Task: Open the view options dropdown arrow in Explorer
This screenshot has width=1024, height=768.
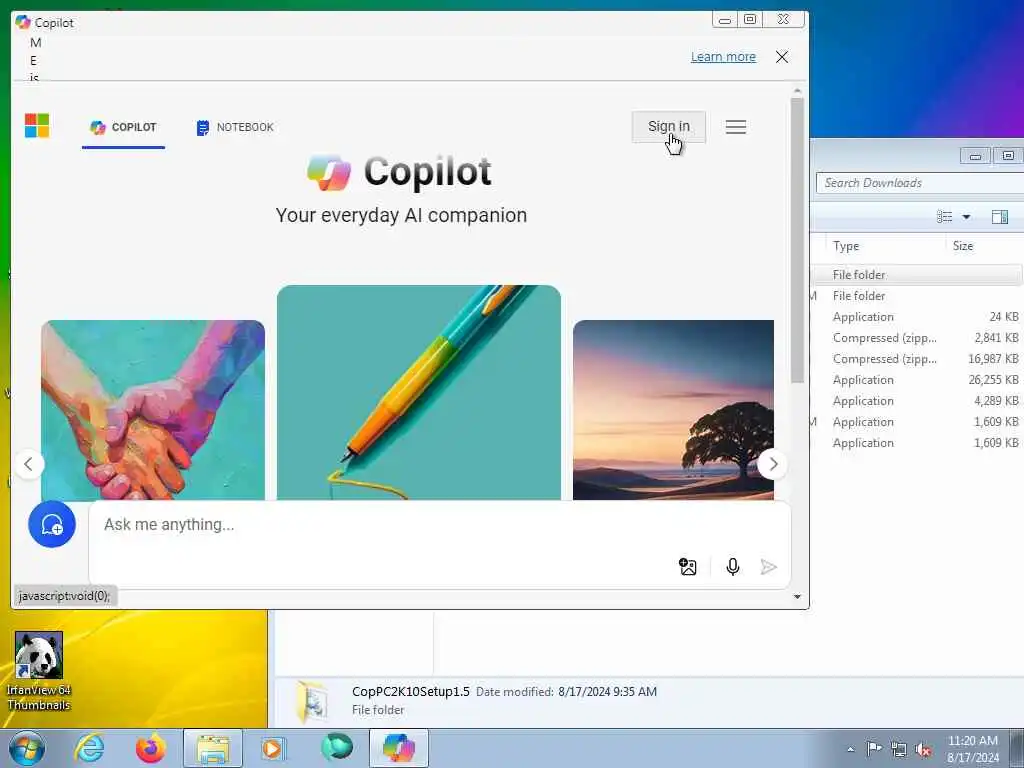Action: click(x=967, y=217)
